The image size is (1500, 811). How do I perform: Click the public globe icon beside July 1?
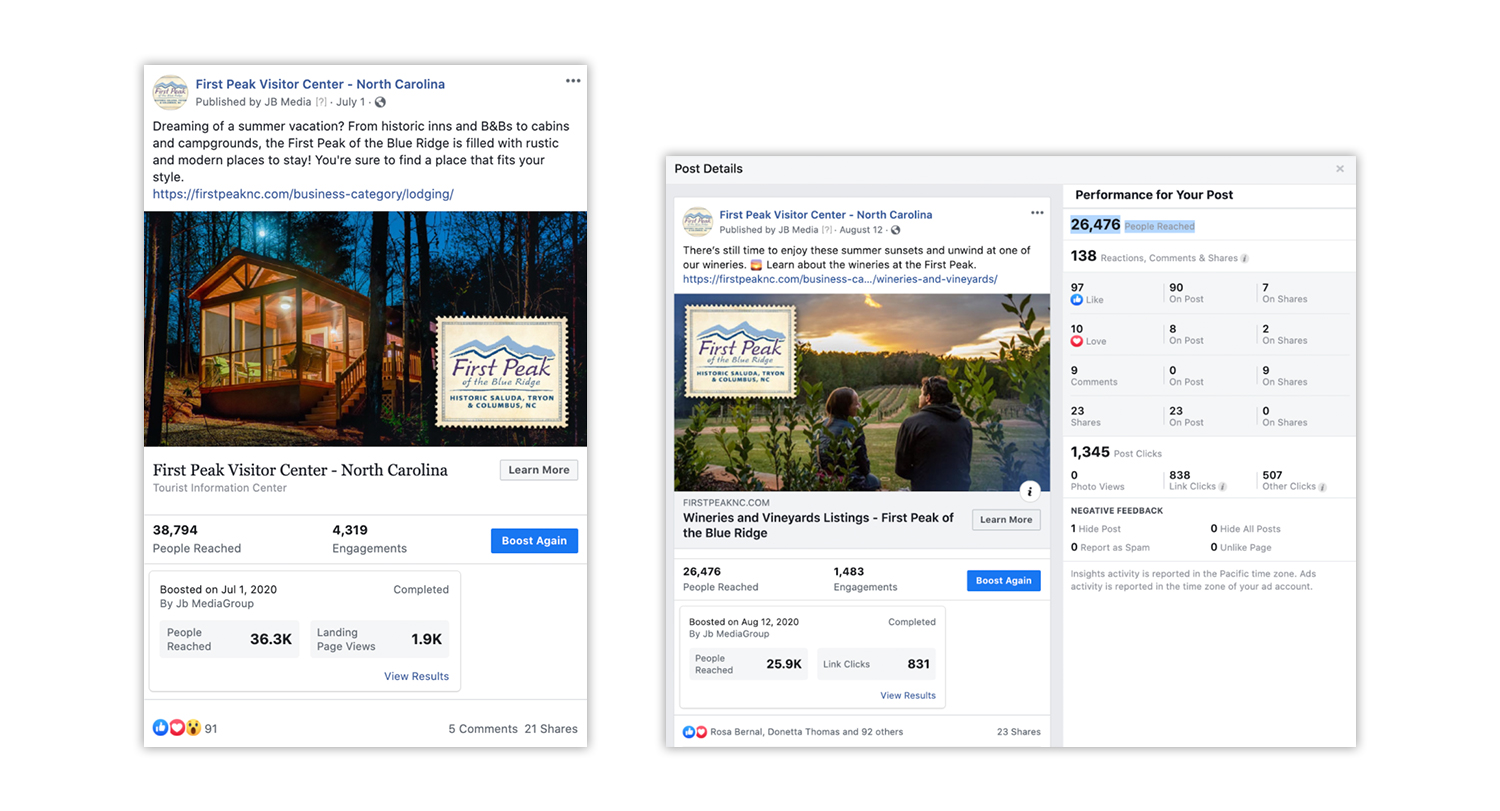380,102
